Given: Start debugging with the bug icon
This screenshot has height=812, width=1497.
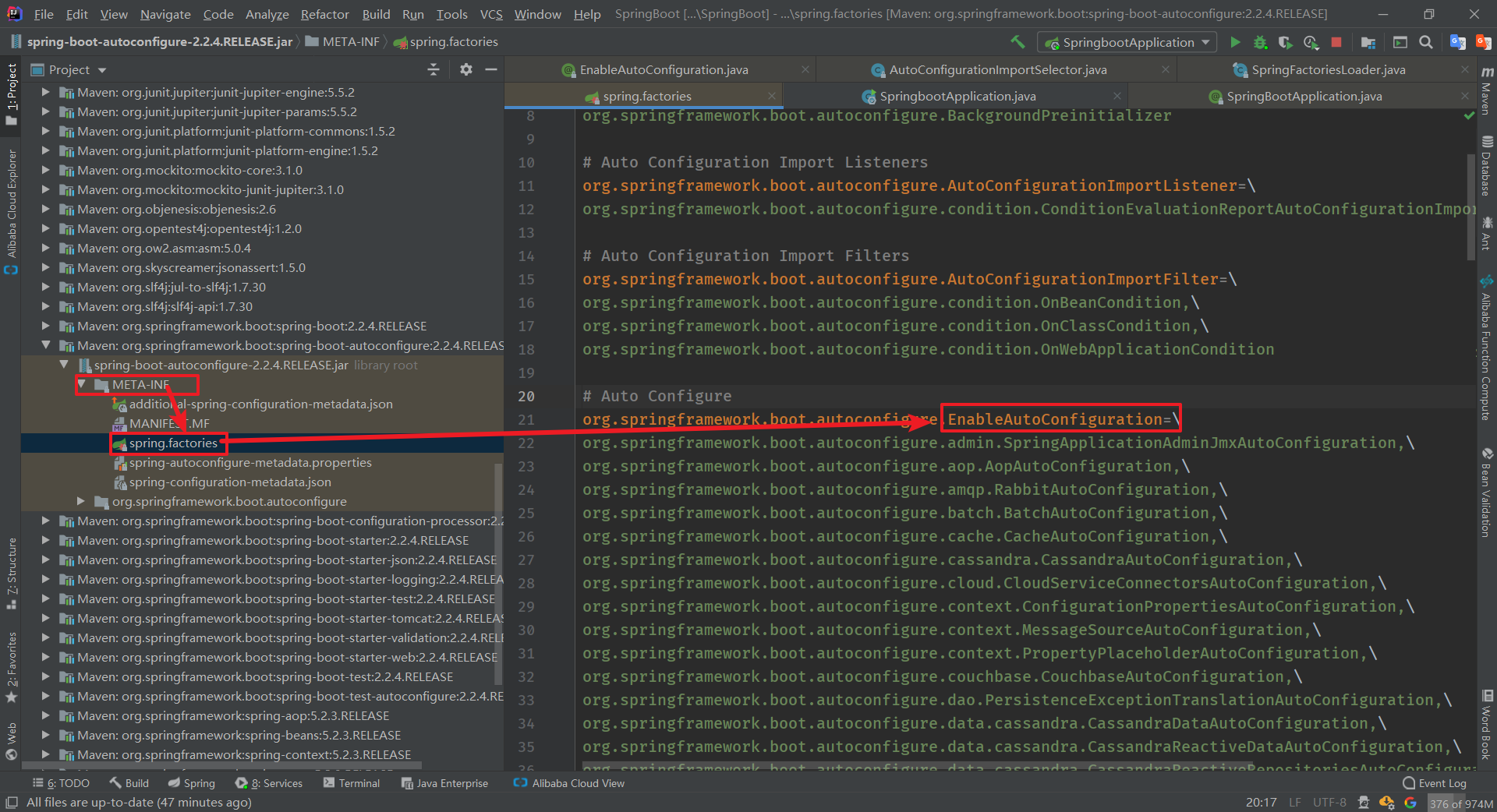Looking at the screenshot, I should pyautogui.click(x=1260, y=42).
